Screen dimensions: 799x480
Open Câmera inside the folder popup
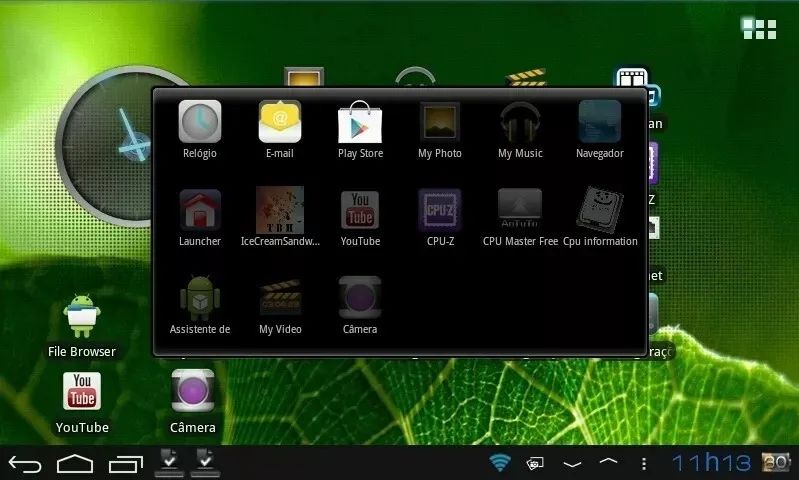click(360, 297)
